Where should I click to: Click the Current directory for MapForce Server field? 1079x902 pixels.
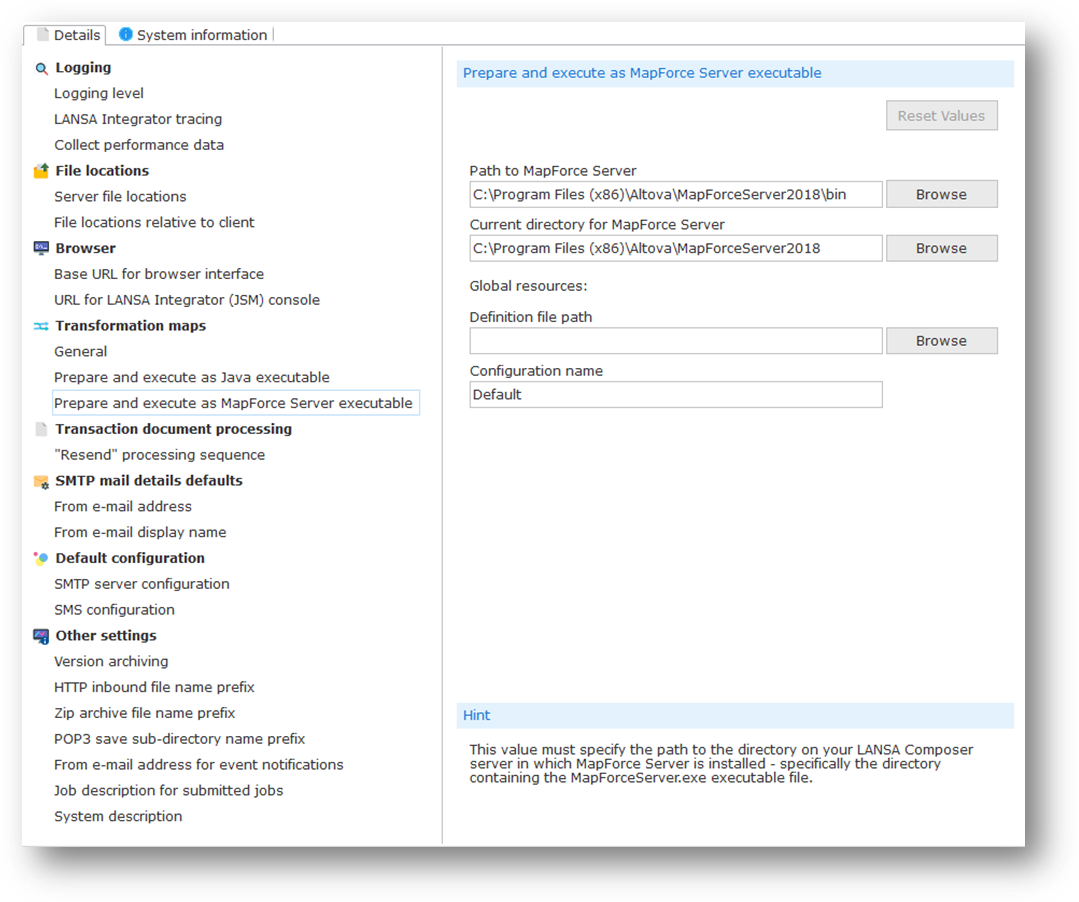[676, 248]
